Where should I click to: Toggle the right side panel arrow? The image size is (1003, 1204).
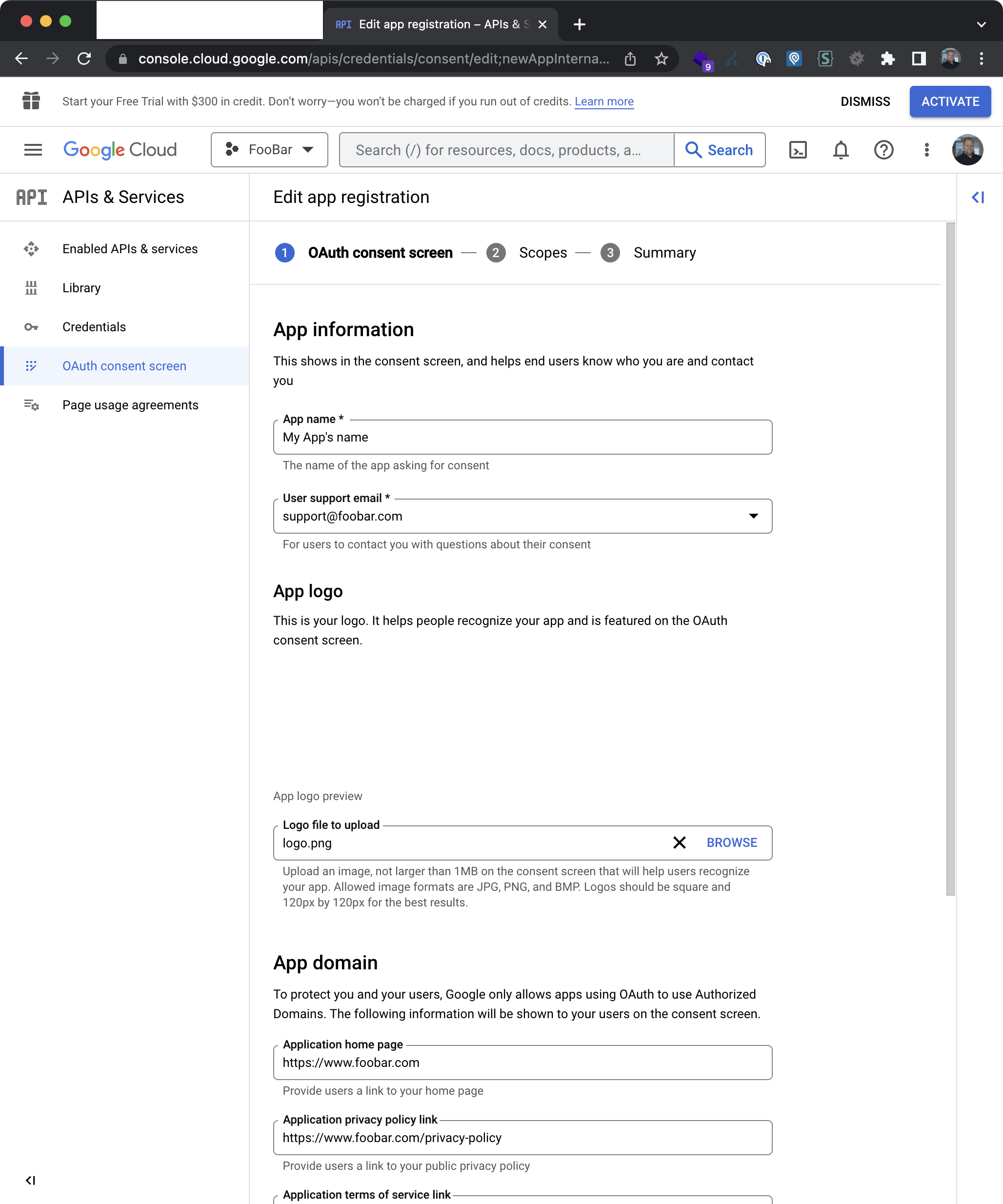(x=978, y=197)
